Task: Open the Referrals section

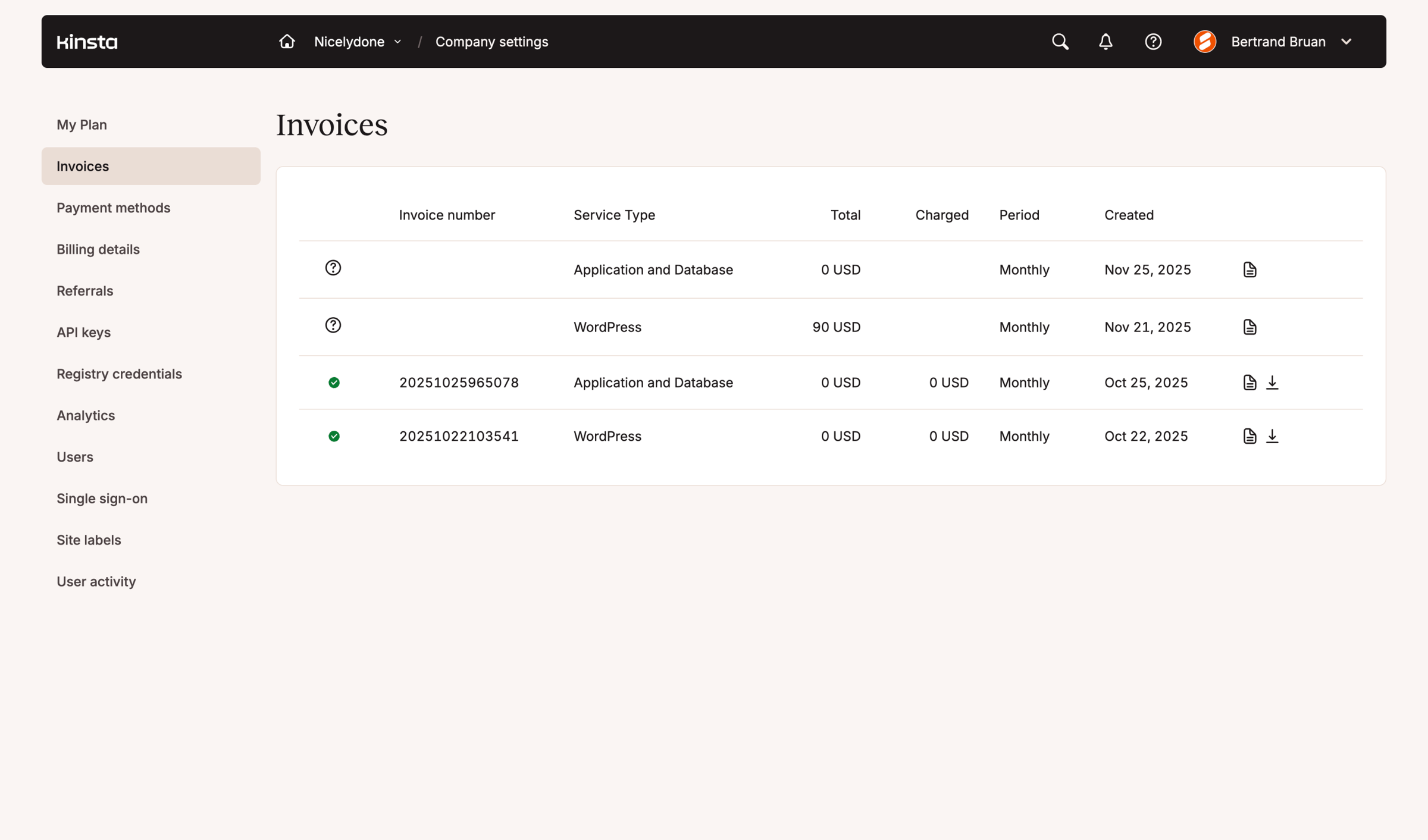Action: coord(84,291)
